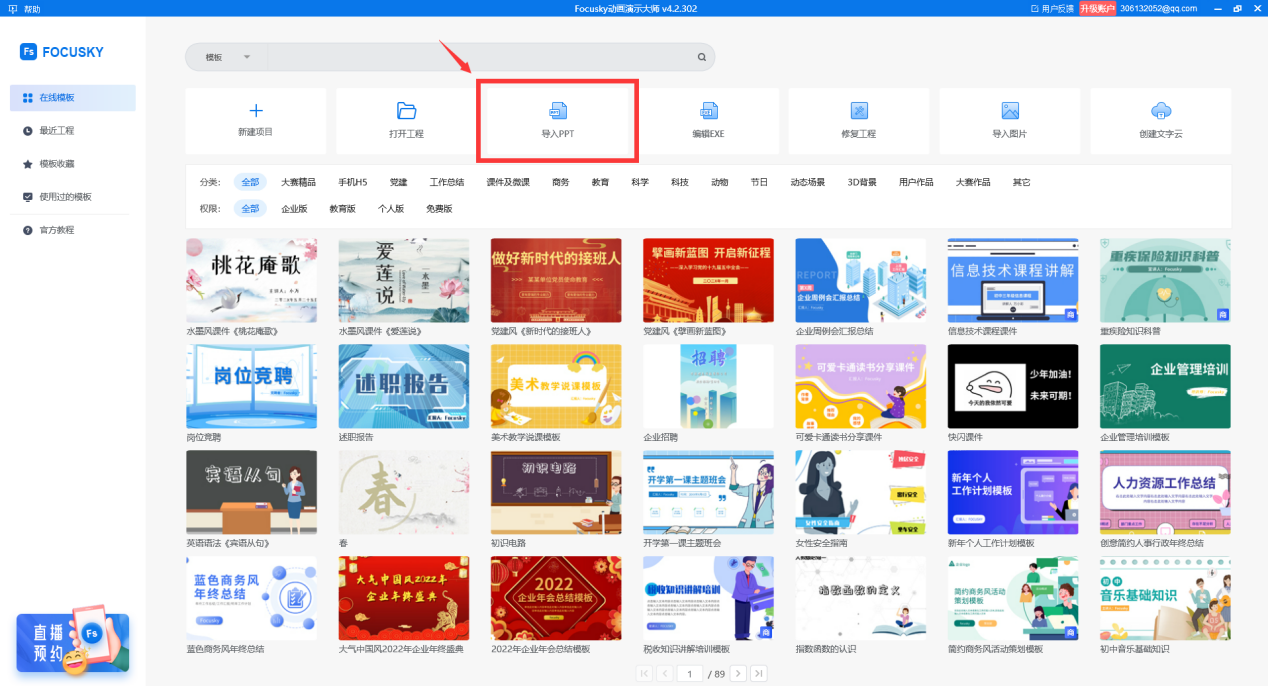
Task: Click the New Project plus icon
Action: tap(255, 111)
